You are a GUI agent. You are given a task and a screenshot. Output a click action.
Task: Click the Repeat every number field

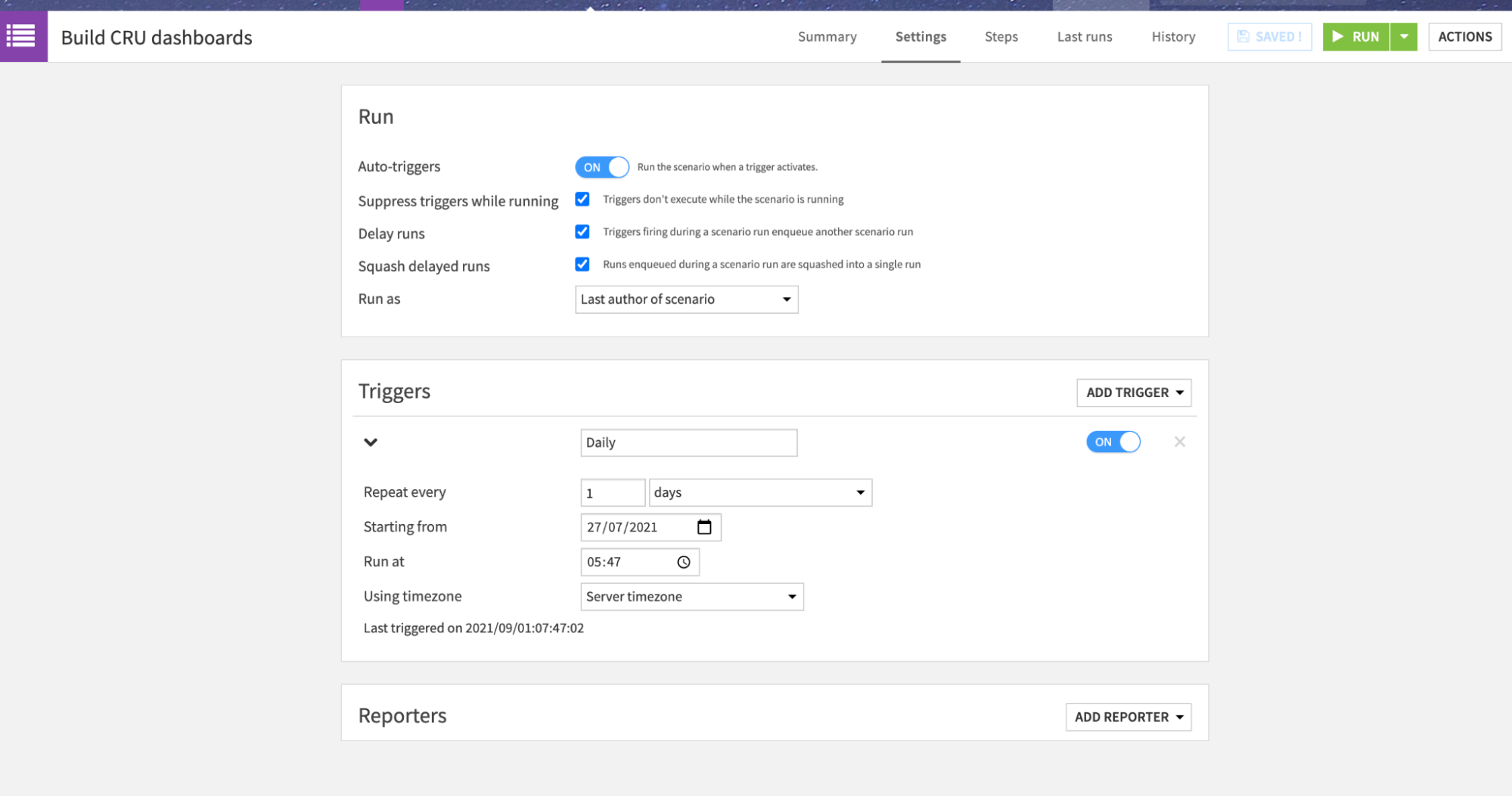(x=613, y=492)
